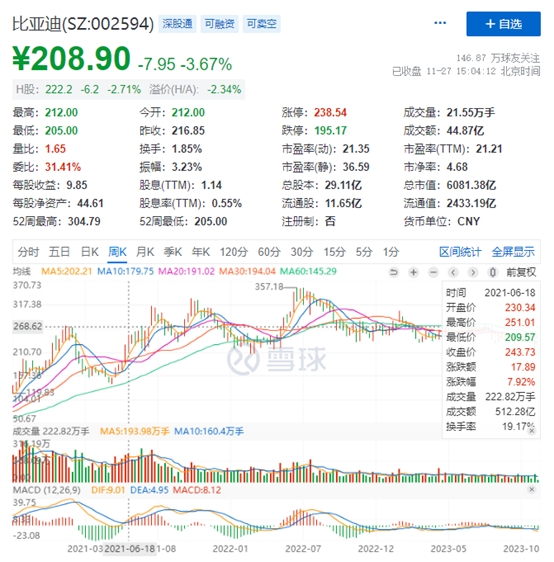Click the 涨停 value 238.54
This screenshot has height=562, width=554.
pyautogui.click(x=330, y=113)
